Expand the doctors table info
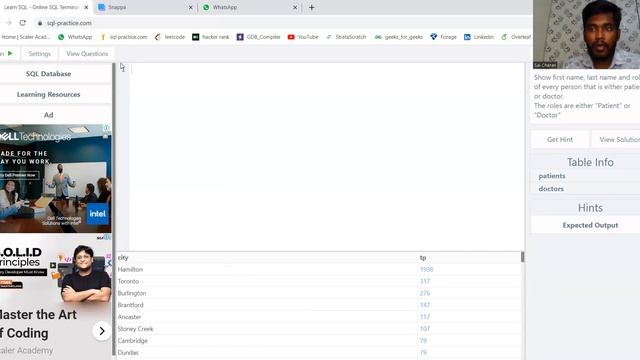 551,189
